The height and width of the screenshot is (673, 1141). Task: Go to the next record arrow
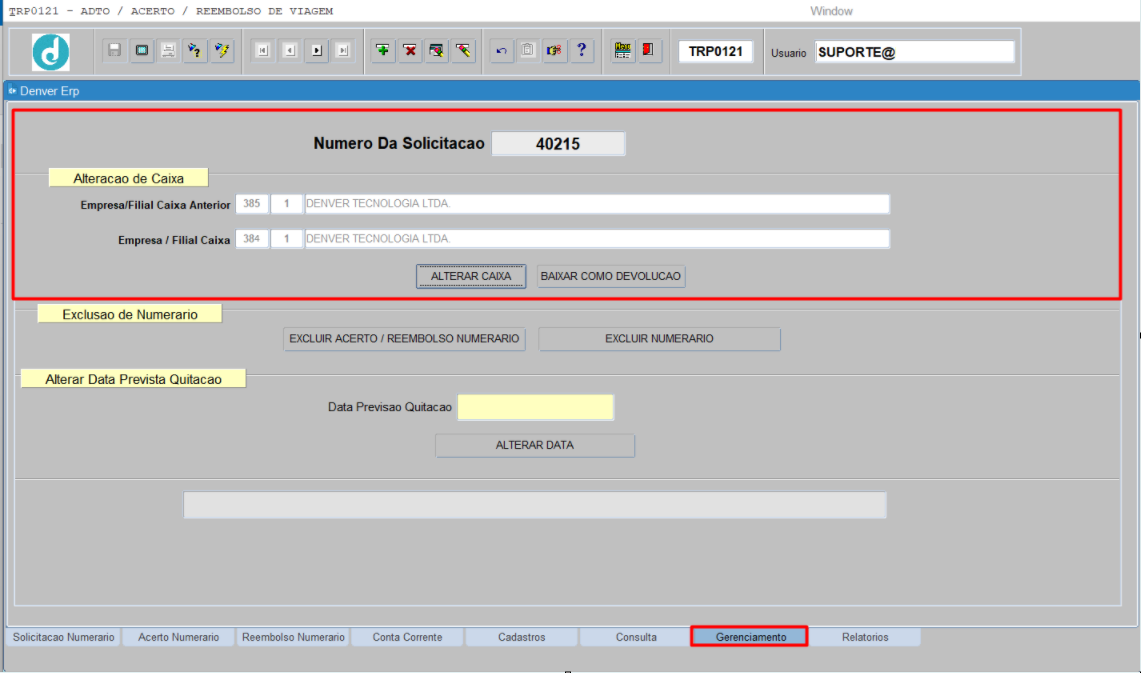[316, 50]
